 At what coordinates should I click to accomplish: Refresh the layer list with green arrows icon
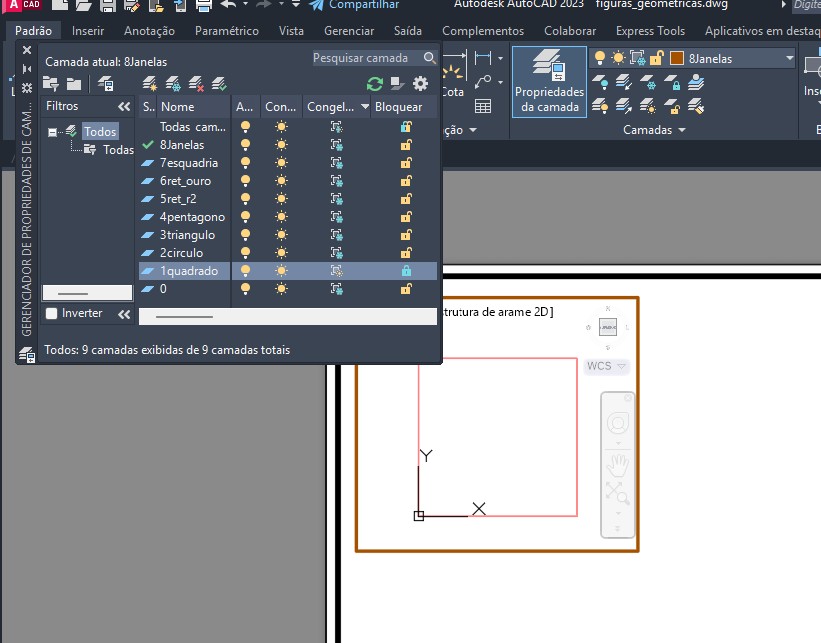pos(375,84)
